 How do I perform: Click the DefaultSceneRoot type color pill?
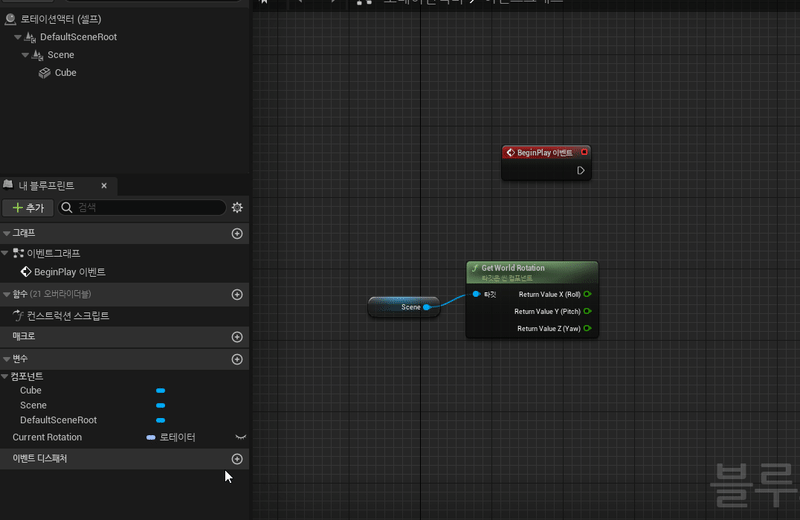click(x=161, y=420)
